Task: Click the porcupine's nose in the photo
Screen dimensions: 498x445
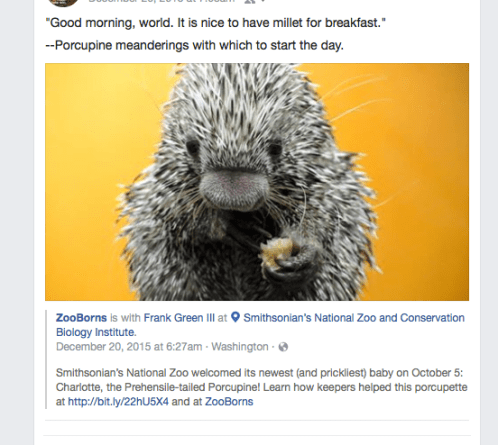Action: click(235, 188)
